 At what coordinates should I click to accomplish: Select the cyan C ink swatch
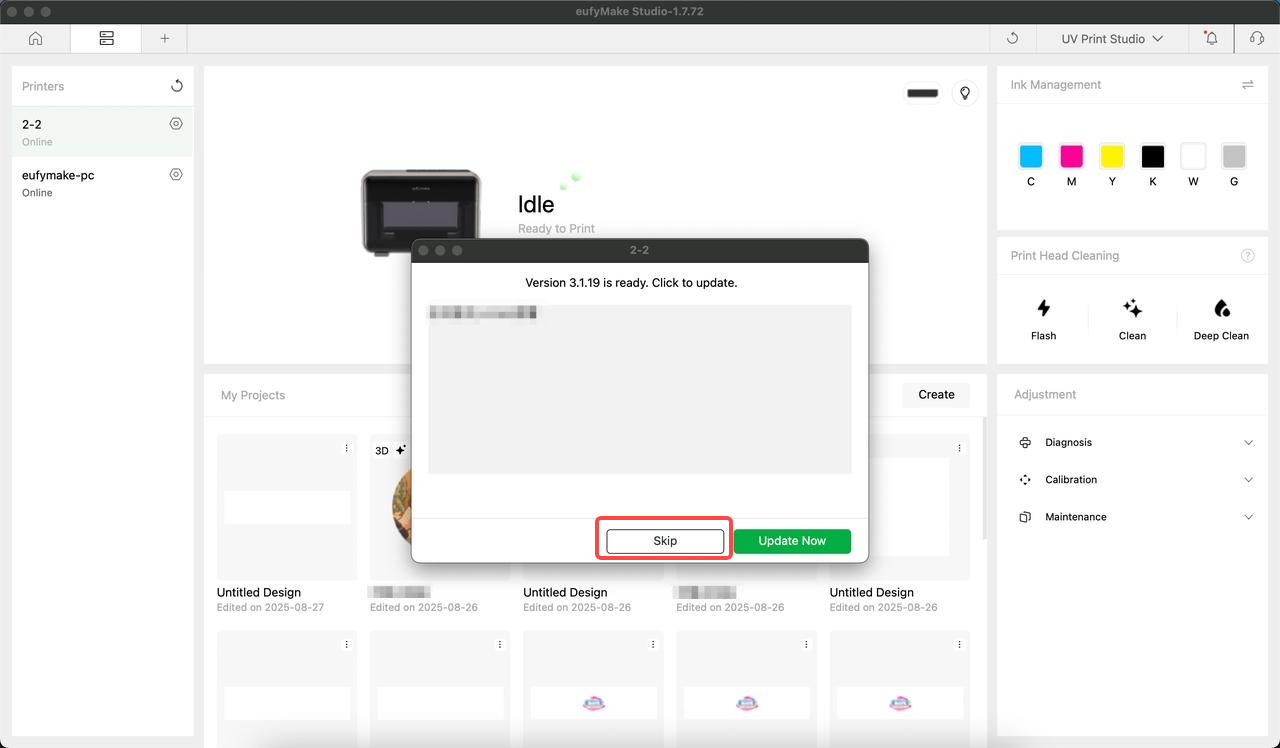[1031, 156]
